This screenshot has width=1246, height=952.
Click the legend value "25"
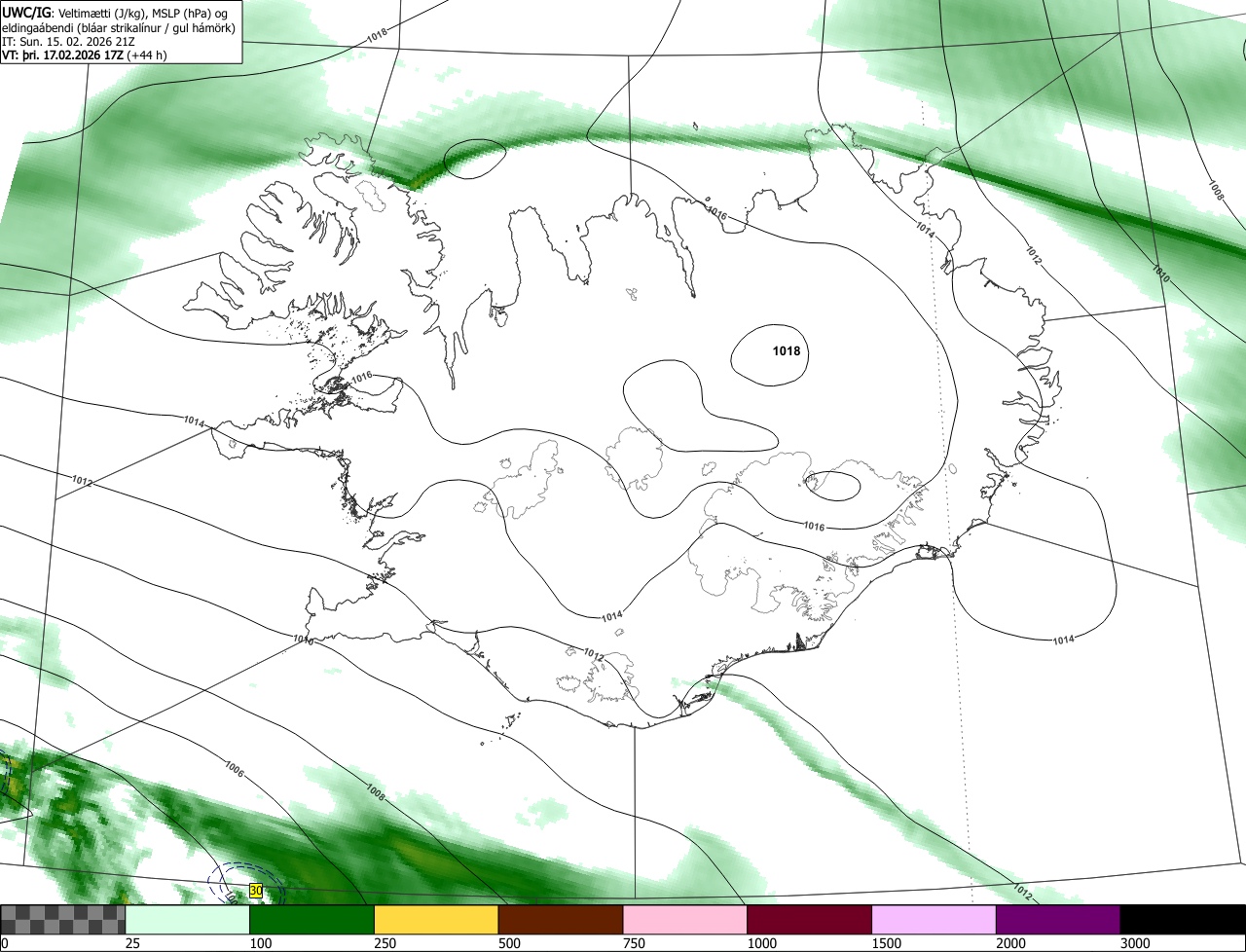(x=132, y=943)
